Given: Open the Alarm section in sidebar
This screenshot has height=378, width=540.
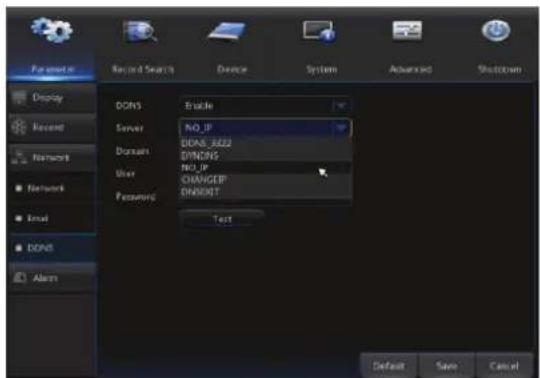Looking at the screenshot, I should tap(52, 277).
